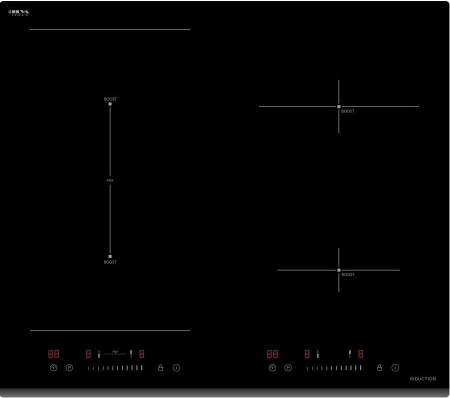
Task: Select the left panel's second zone selector bar
Action: [131, 354]
